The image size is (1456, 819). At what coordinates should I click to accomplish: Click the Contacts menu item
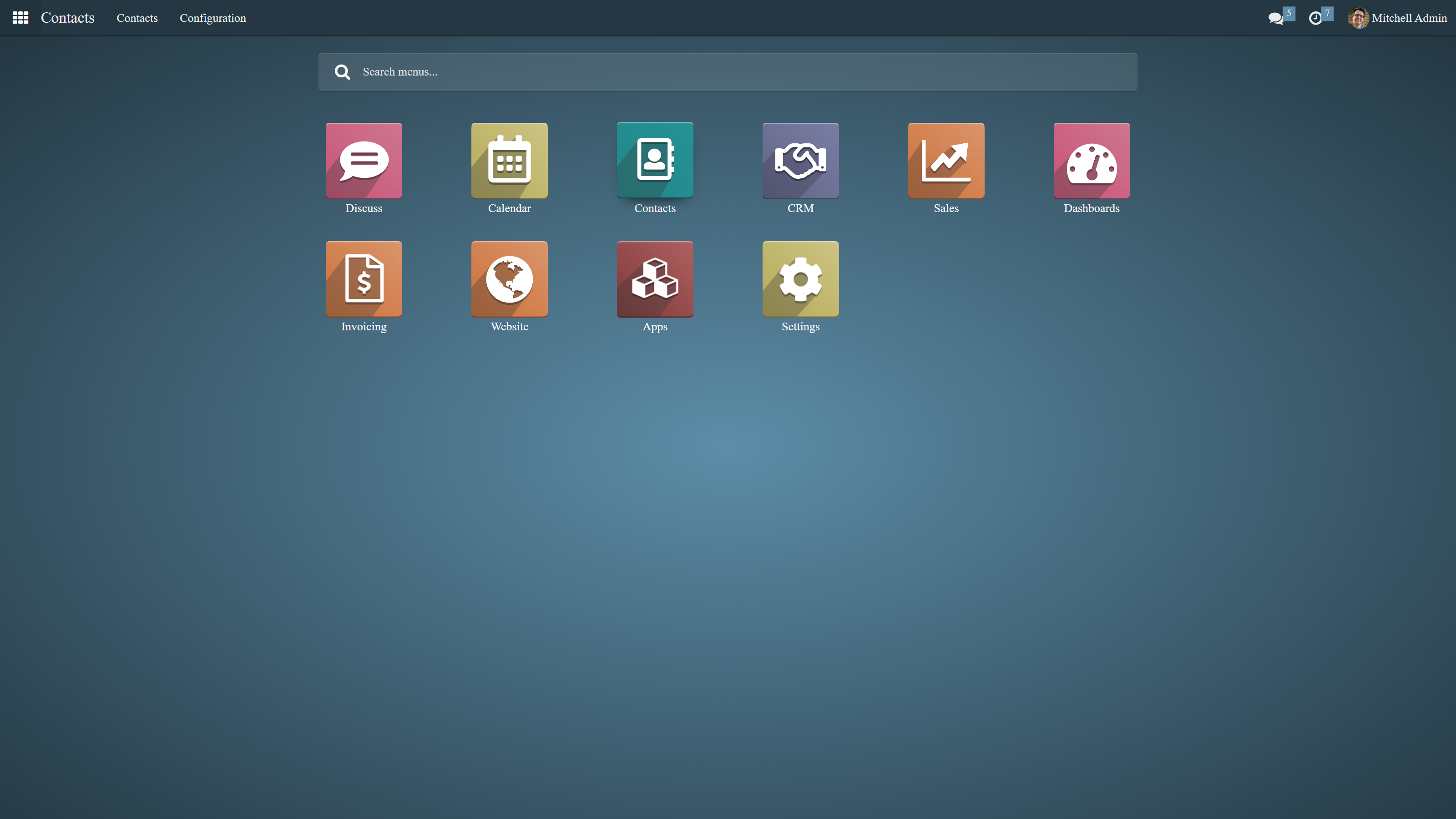(137, 18)
